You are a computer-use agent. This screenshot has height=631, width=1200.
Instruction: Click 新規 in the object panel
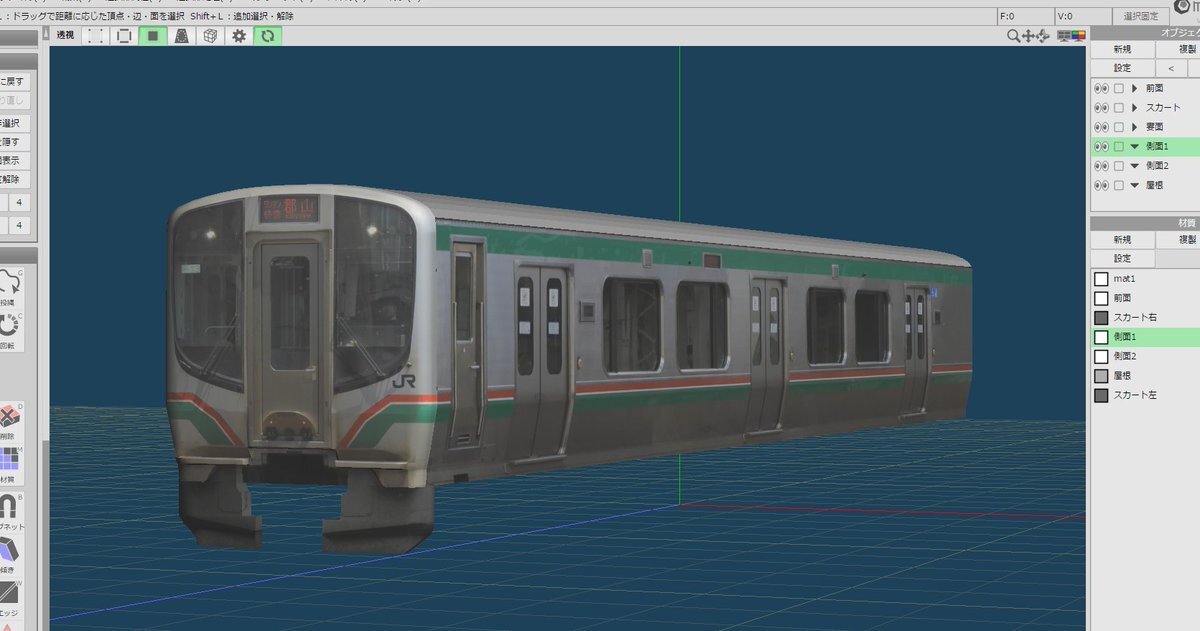(x=1122, y=49)
